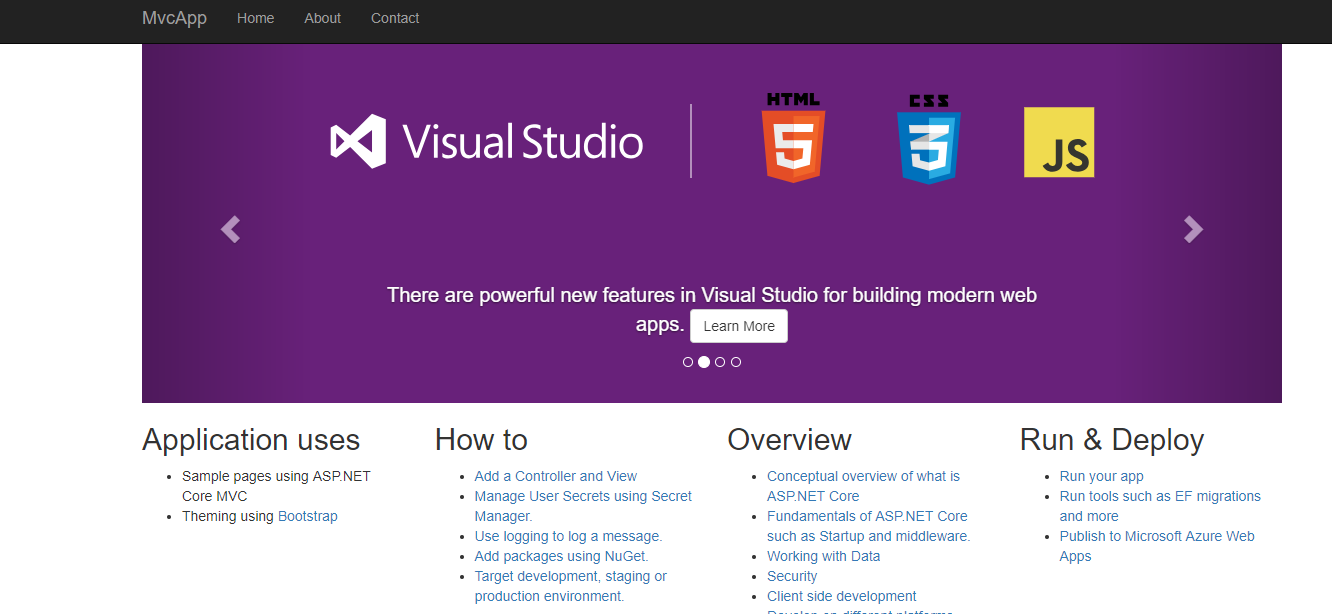
Task: Click 'Sample pages using ASP.NET Core MVC' text
Action: [276, 486]
